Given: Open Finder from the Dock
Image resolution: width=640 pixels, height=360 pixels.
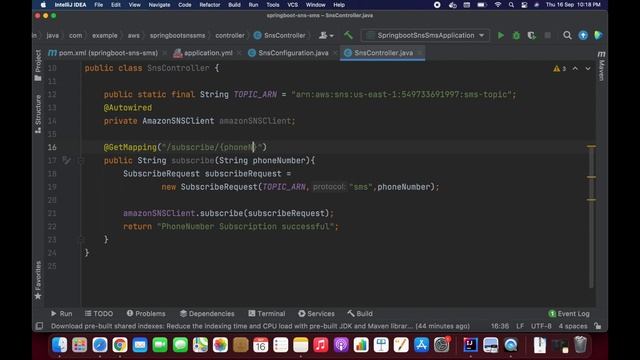Looking at the screenshot, I should pyautogui.click(x=60, y=345).
